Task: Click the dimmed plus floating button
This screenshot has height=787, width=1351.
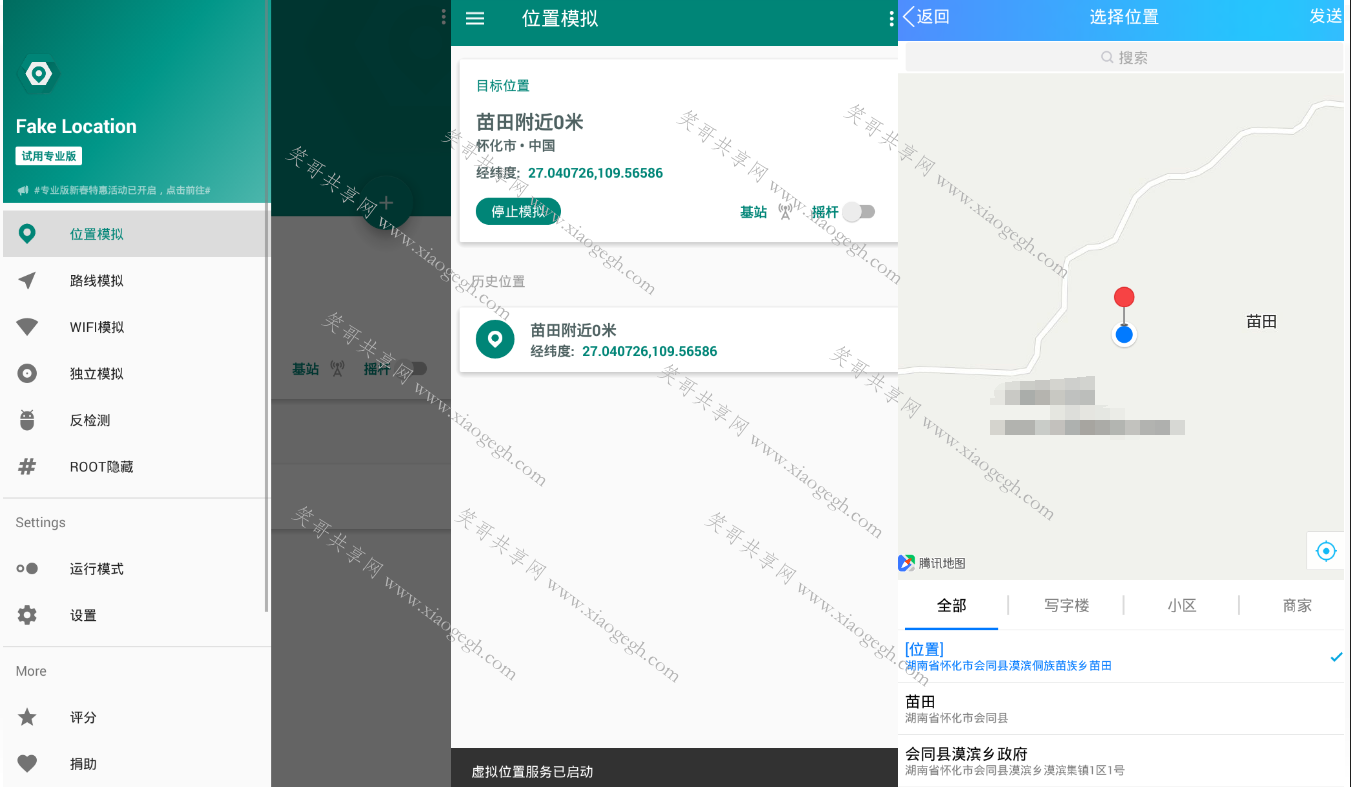Action: (x=386, y=203)
